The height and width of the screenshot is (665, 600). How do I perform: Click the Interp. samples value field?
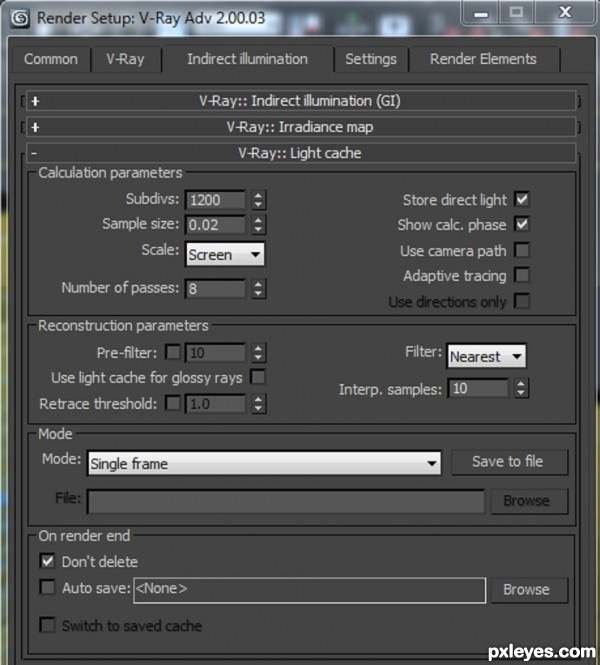(478, 388)
